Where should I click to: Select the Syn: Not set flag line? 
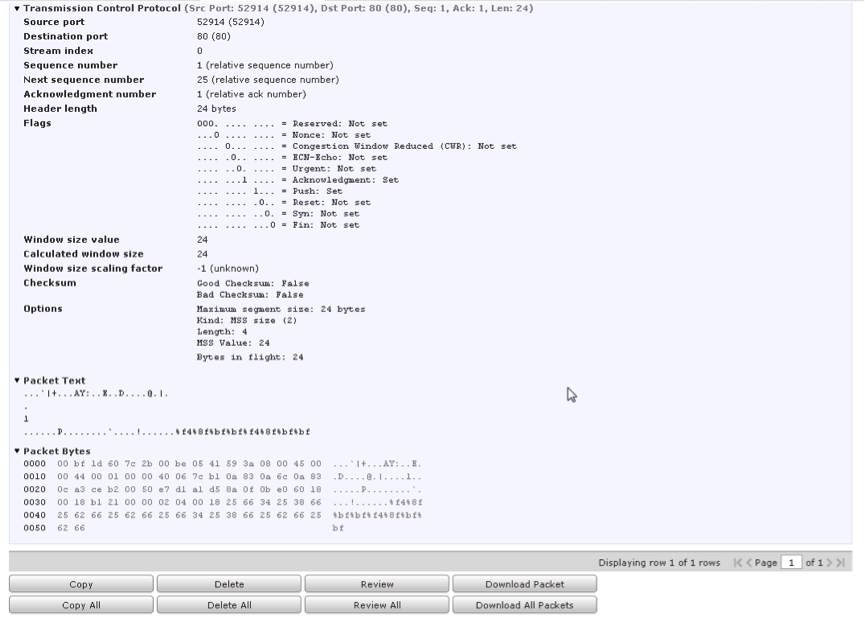pos(277,213)
